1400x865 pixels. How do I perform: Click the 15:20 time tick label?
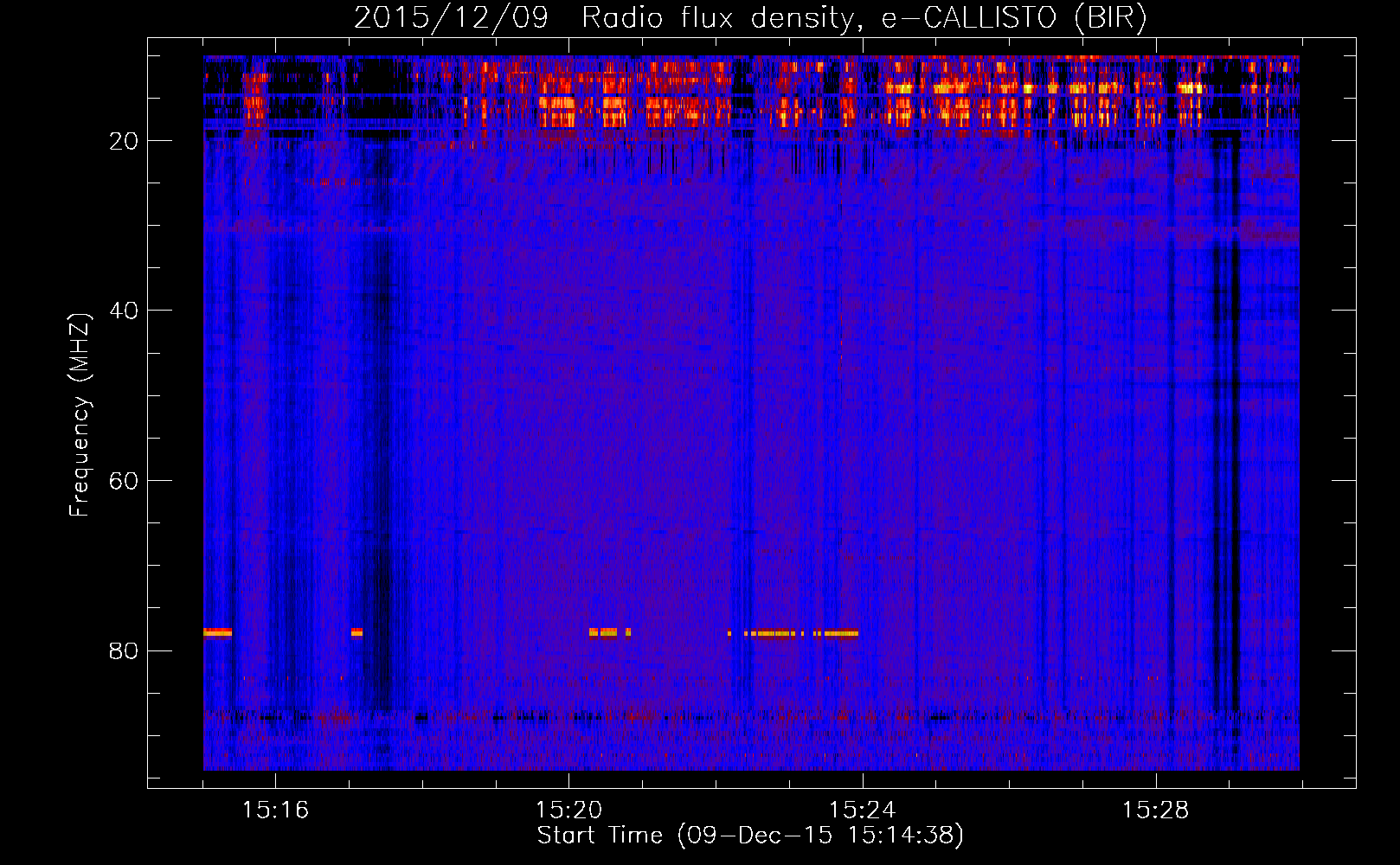[x=568, y=811]
